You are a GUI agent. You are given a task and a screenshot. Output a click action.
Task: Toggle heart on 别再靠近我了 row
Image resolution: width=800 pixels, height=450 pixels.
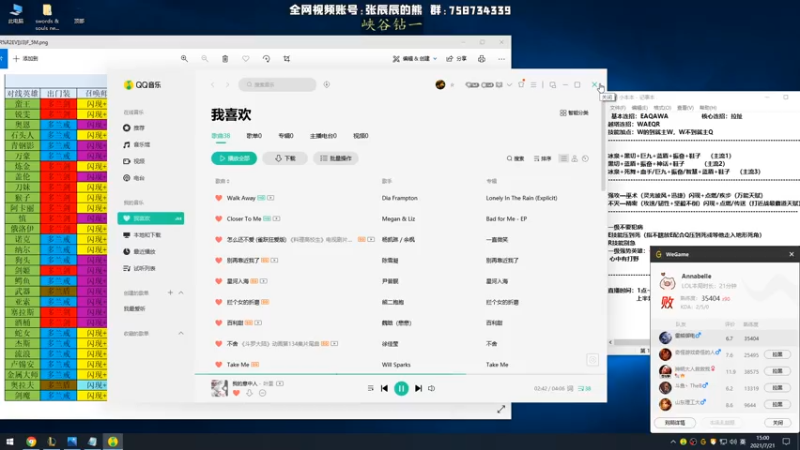point(218,260)
